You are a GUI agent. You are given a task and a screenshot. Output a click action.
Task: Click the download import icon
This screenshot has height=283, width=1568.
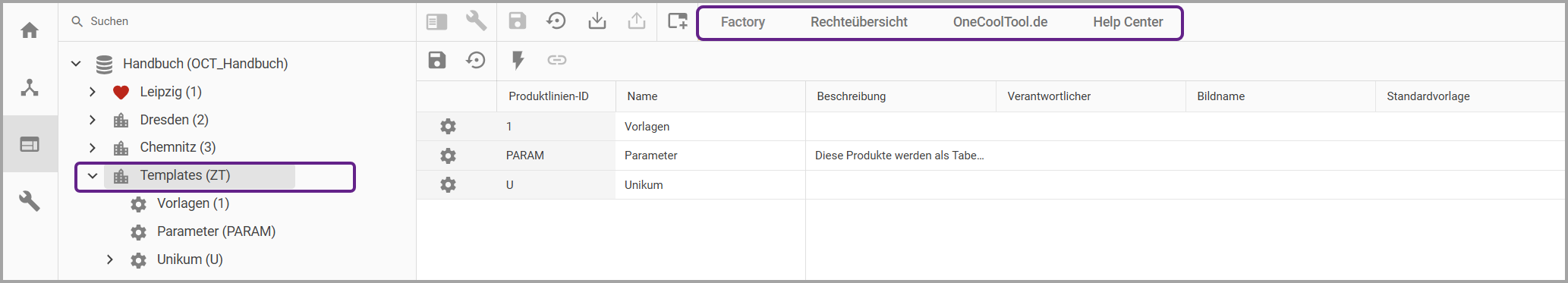(x=597, y=21)
